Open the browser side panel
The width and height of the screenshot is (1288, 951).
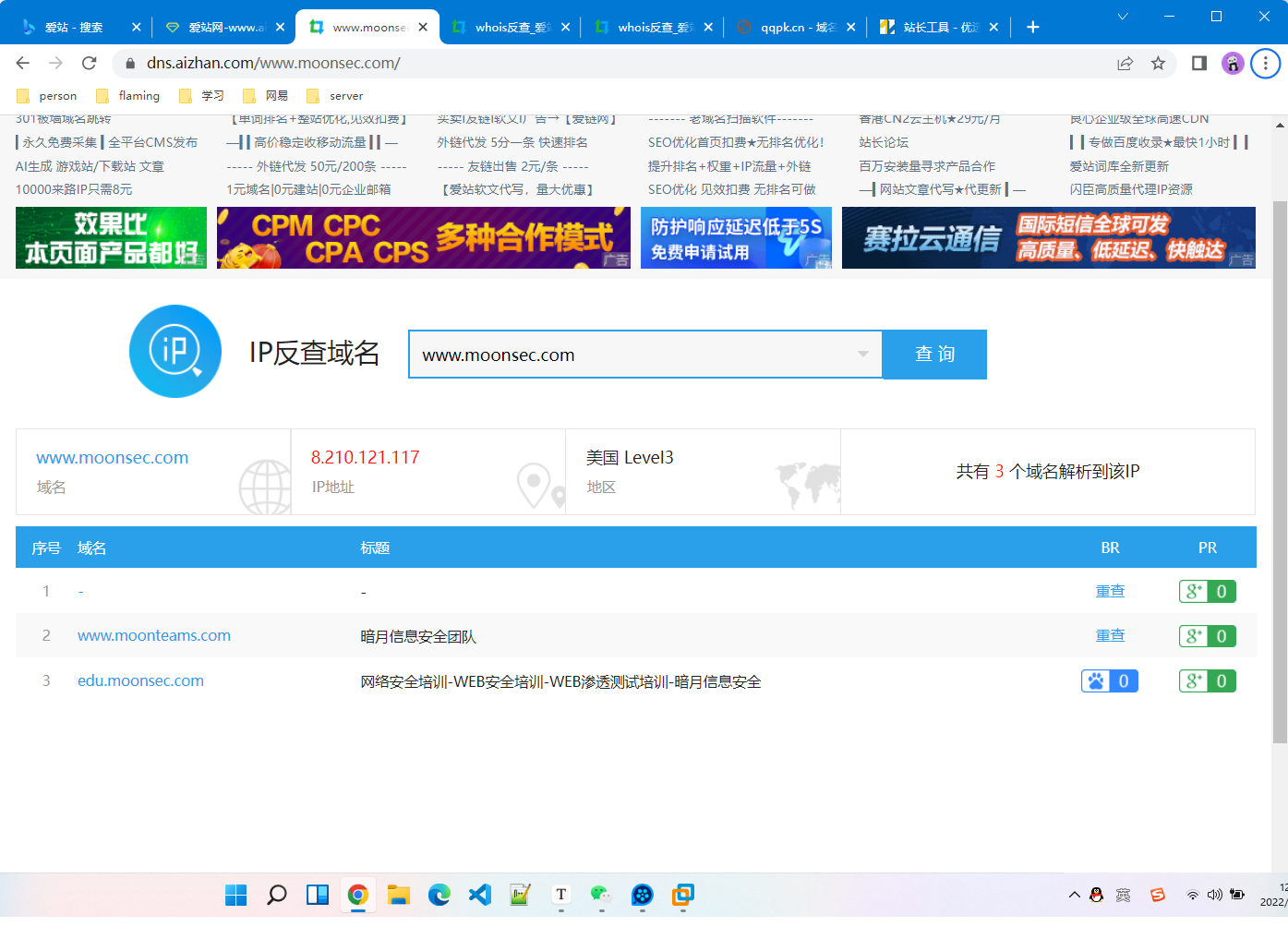click(1199, 63)
